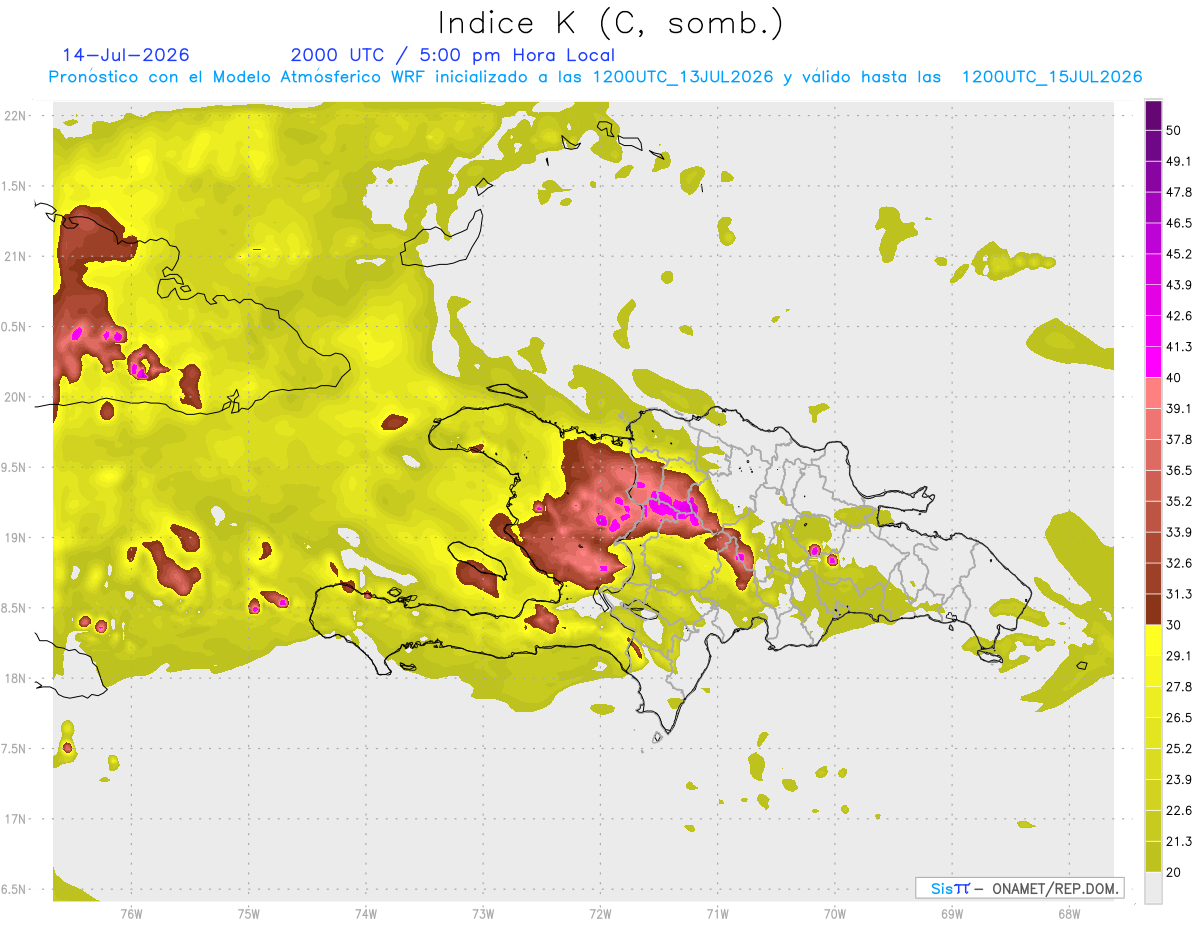Click the "21.3" color scale label
This screenshot has width=1200, height=927.
pyautogui.click(x=1178, y=841)
